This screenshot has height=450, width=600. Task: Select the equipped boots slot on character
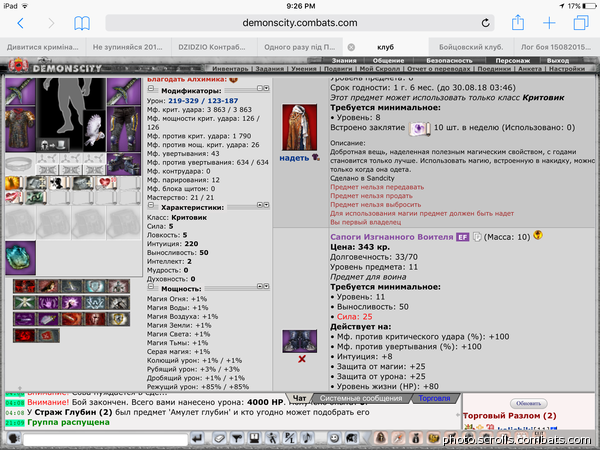[124, 164]
